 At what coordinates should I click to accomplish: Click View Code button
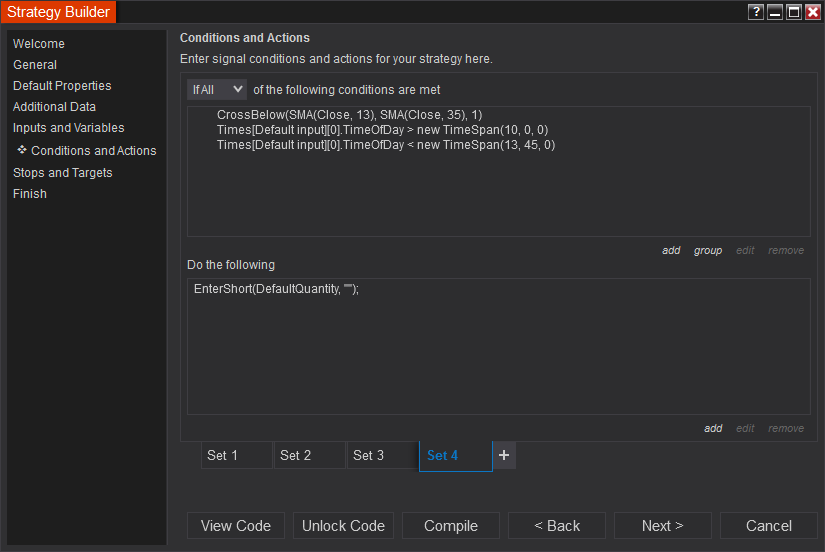pos(236,526)
